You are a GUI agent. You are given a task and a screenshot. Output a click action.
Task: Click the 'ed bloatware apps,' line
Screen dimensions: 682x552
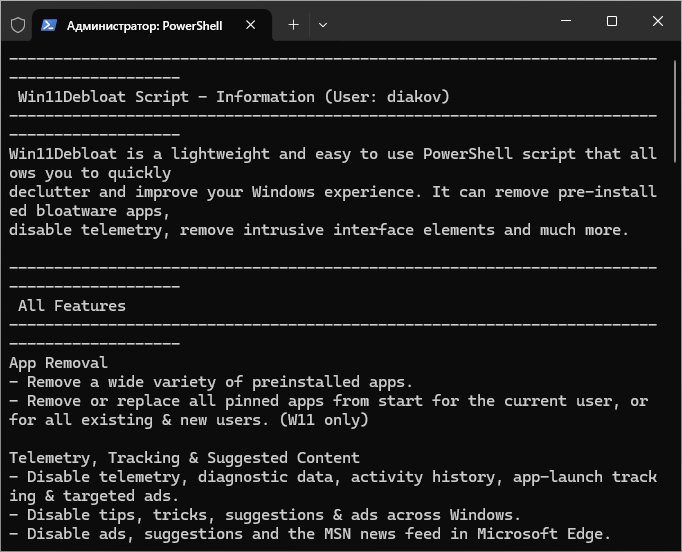(x=89, y=211)
